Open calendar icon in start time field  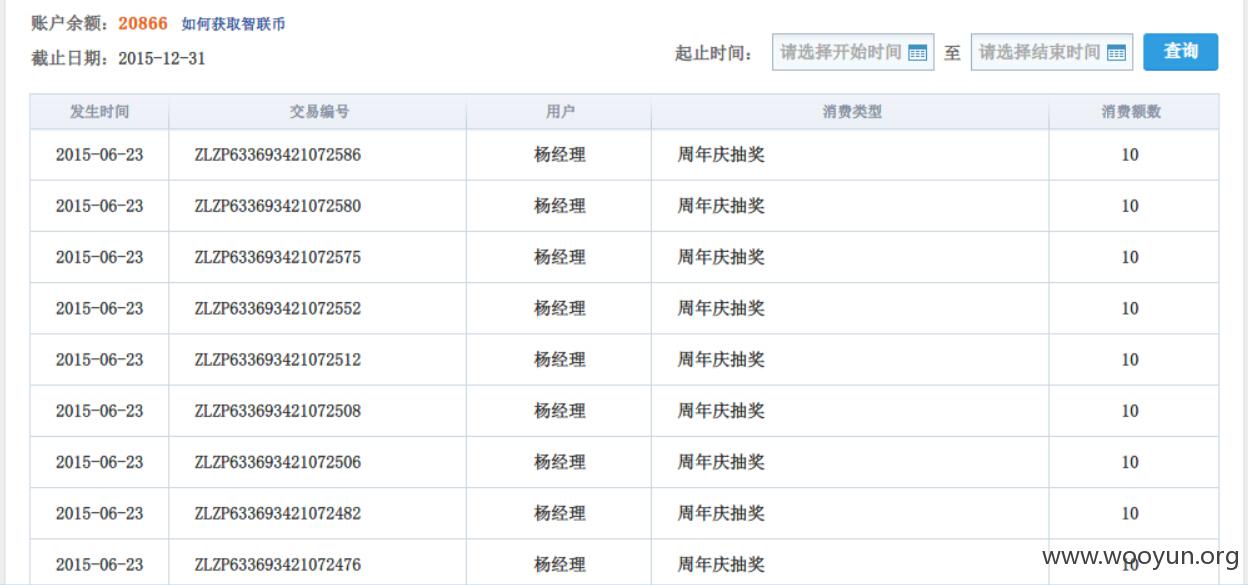click(x=917, y=53)
